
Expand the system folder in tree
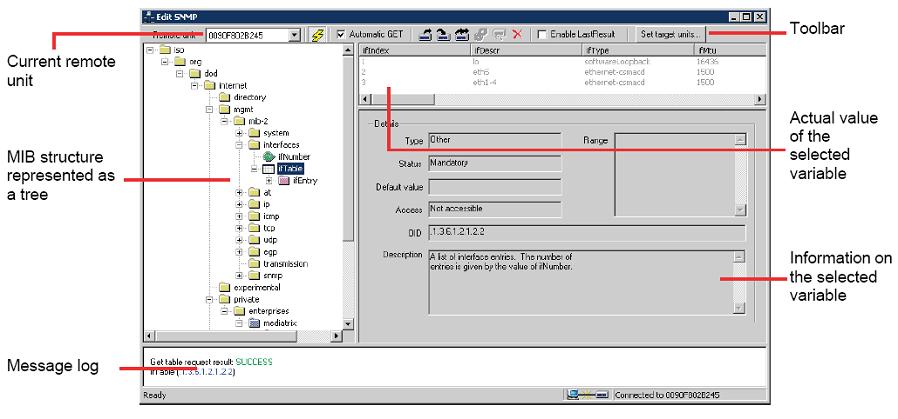coord(240,133)
